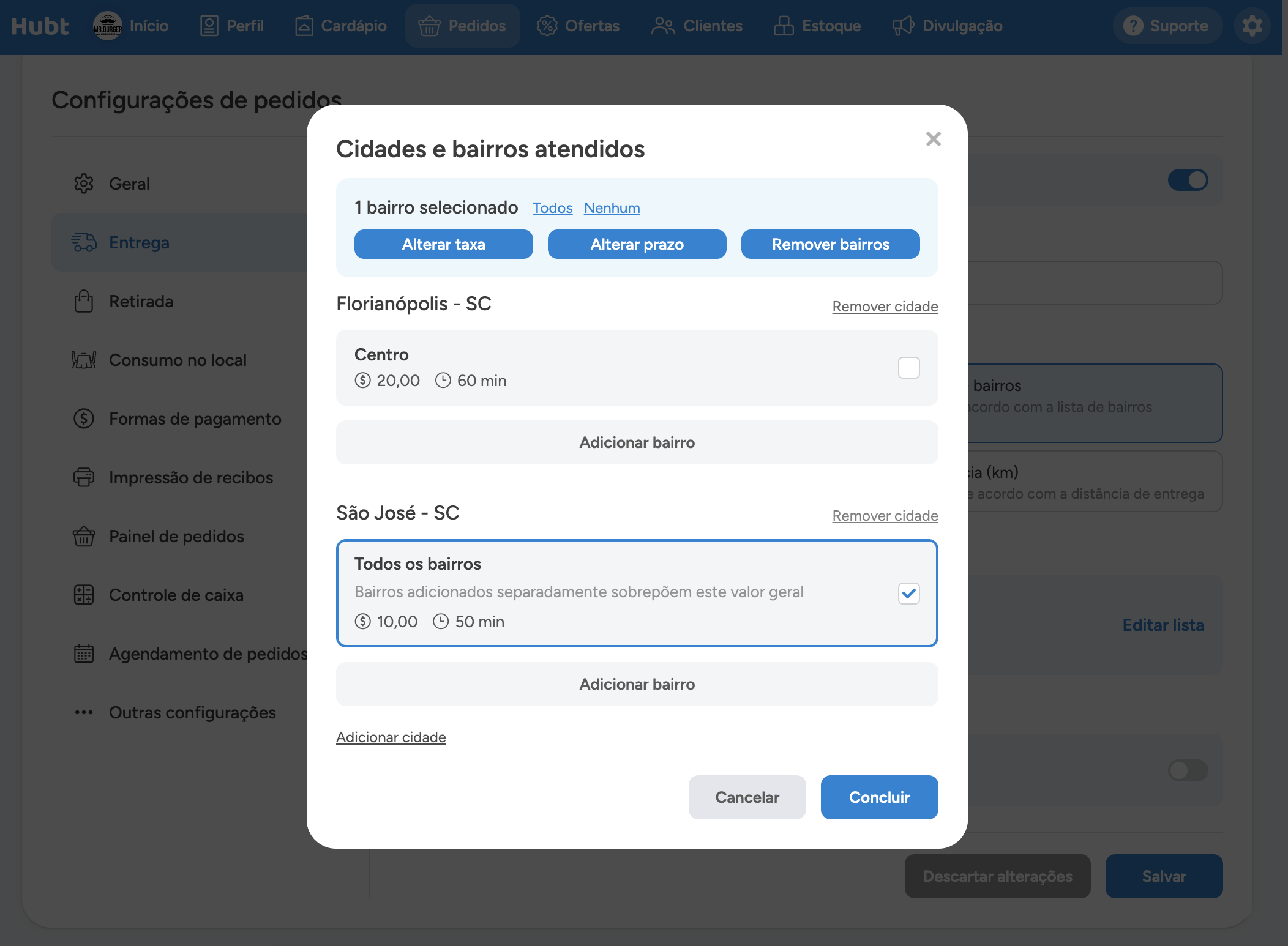Open the Consumo no local table icon
This screenshot has height=946, width=1288.
pos(84,360)
